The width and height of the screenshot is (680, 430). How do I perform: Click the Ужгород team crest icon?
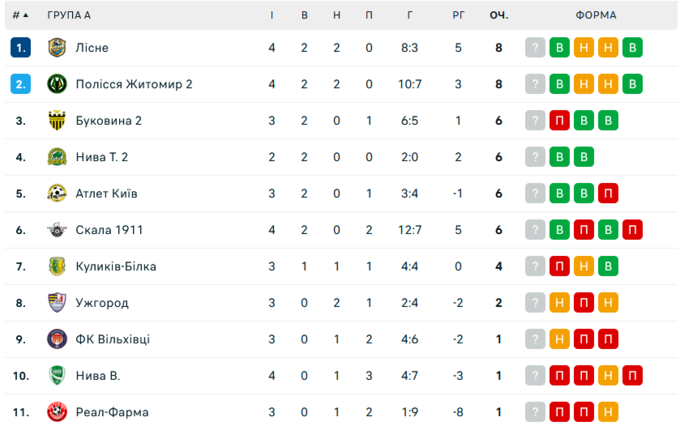click(57, 303)
